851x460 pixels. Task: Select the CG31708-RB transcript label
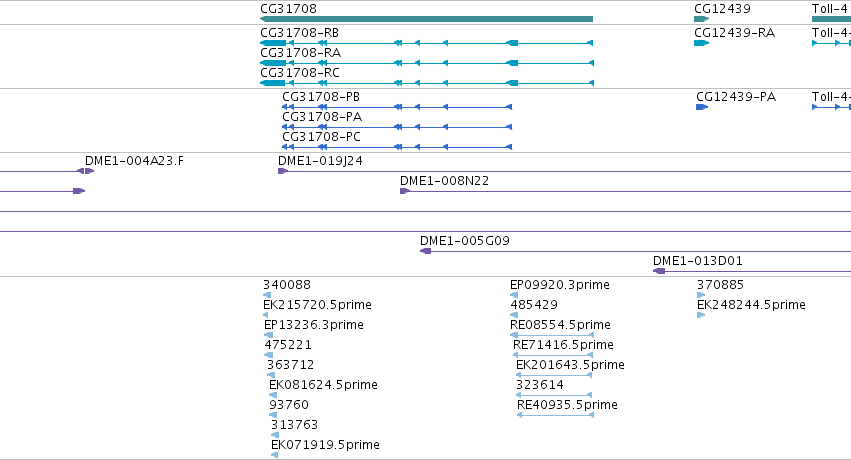[300, 33]
